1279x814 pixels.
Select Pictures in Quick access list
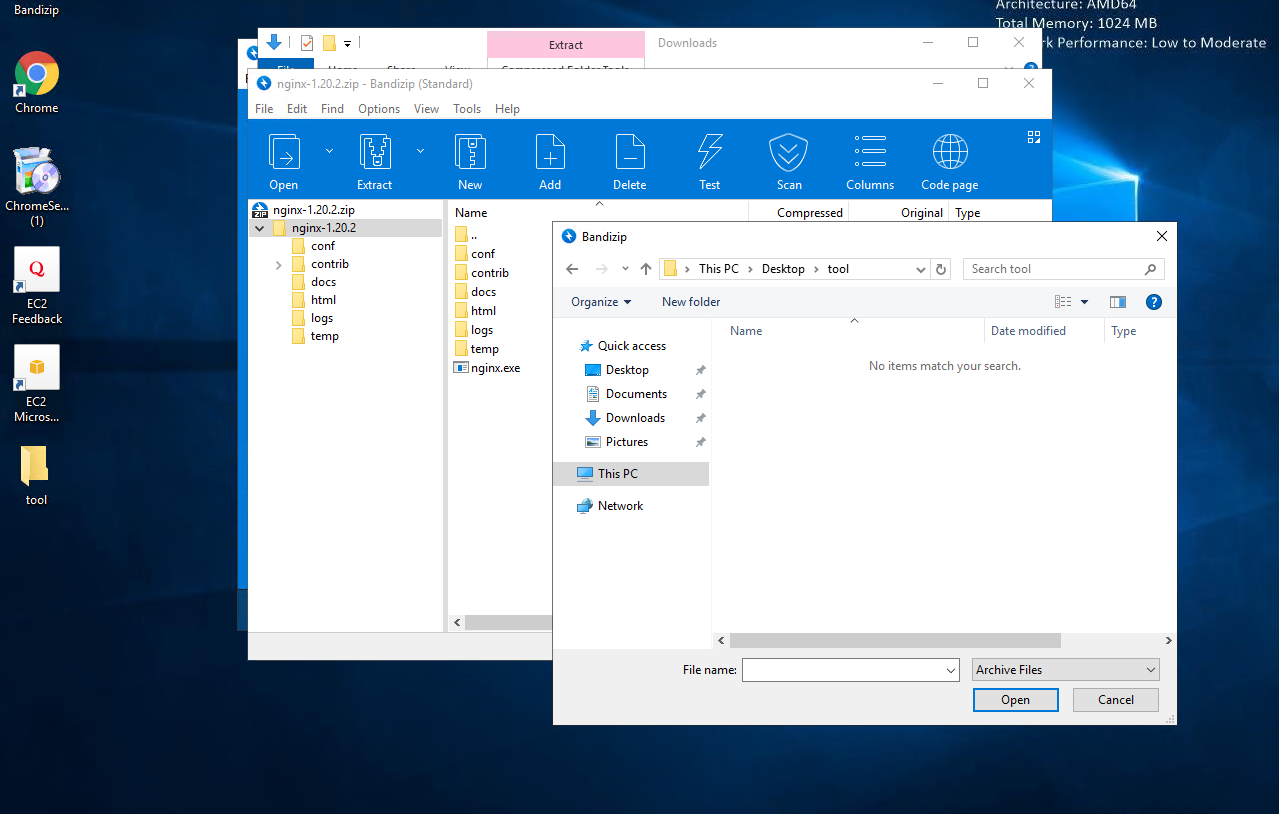click(x=626, y=442)
